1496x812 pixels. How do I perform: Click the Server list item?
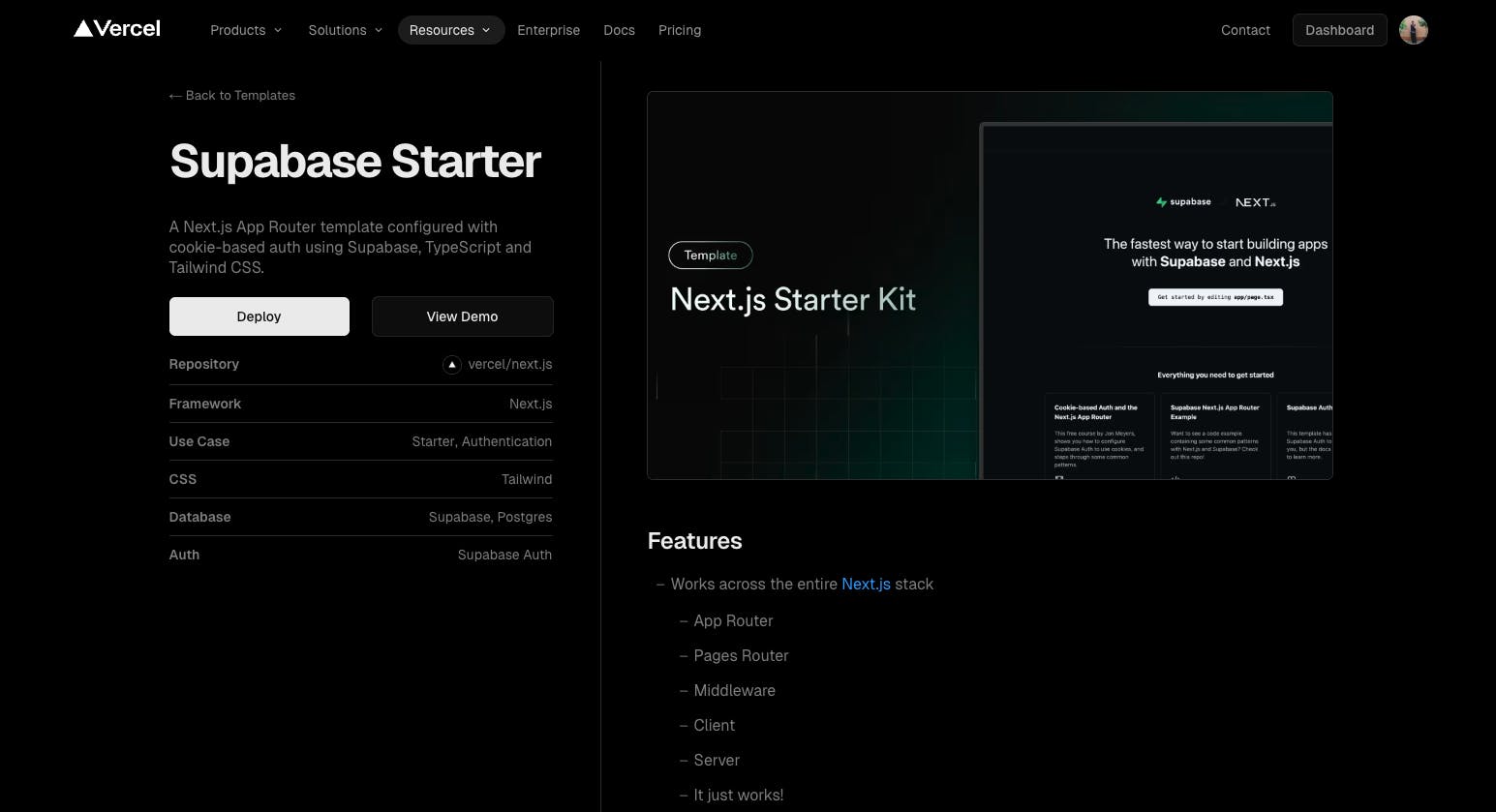tap(717, 760)
